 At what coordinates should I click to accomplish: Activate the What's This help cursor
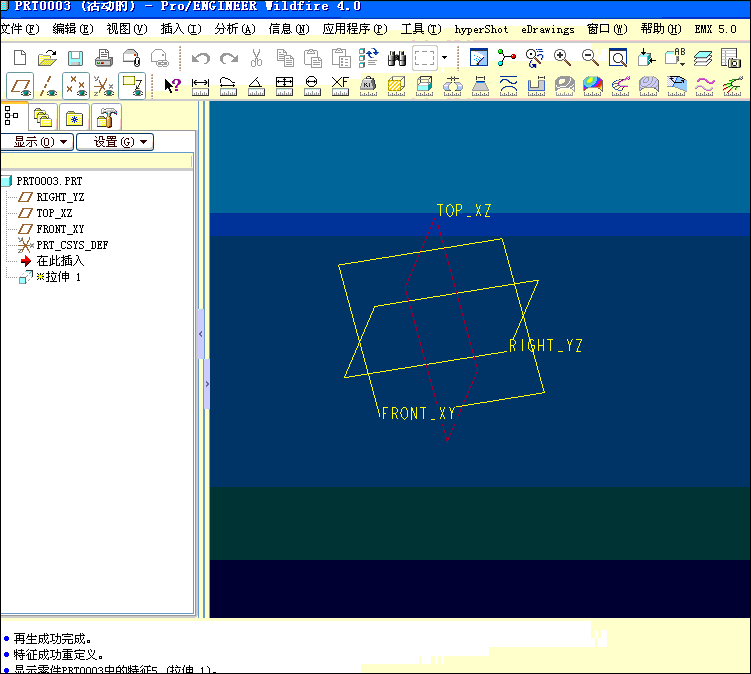pyautogui.click(x=172, y=86)
